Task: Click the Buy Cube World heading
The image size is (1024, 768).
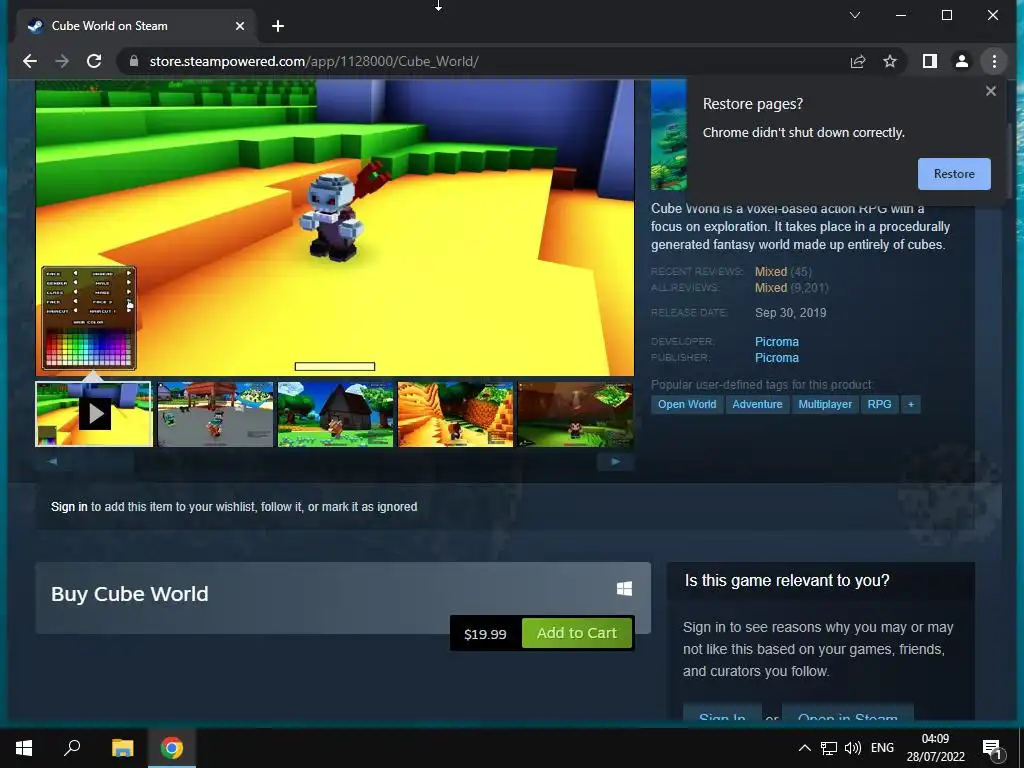Action: pyautogui.click(x=129, y=594)
